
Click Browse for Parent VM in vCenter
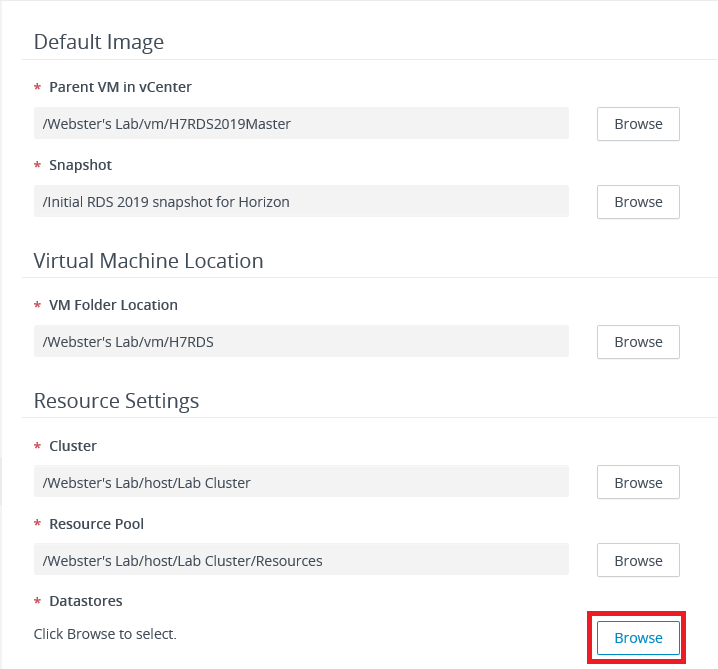tap(638, 124)
